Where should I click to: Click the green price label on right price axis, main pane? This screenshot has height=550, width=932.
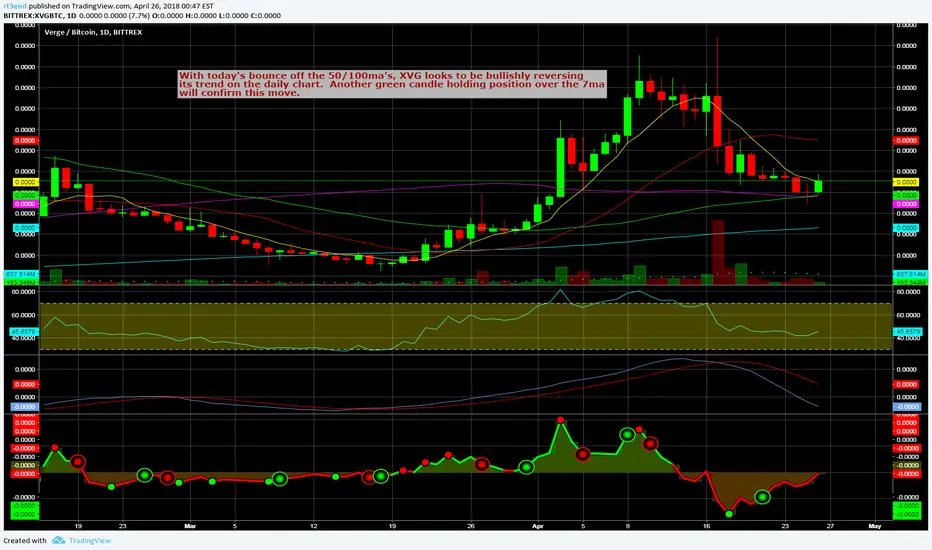(906, 195)
